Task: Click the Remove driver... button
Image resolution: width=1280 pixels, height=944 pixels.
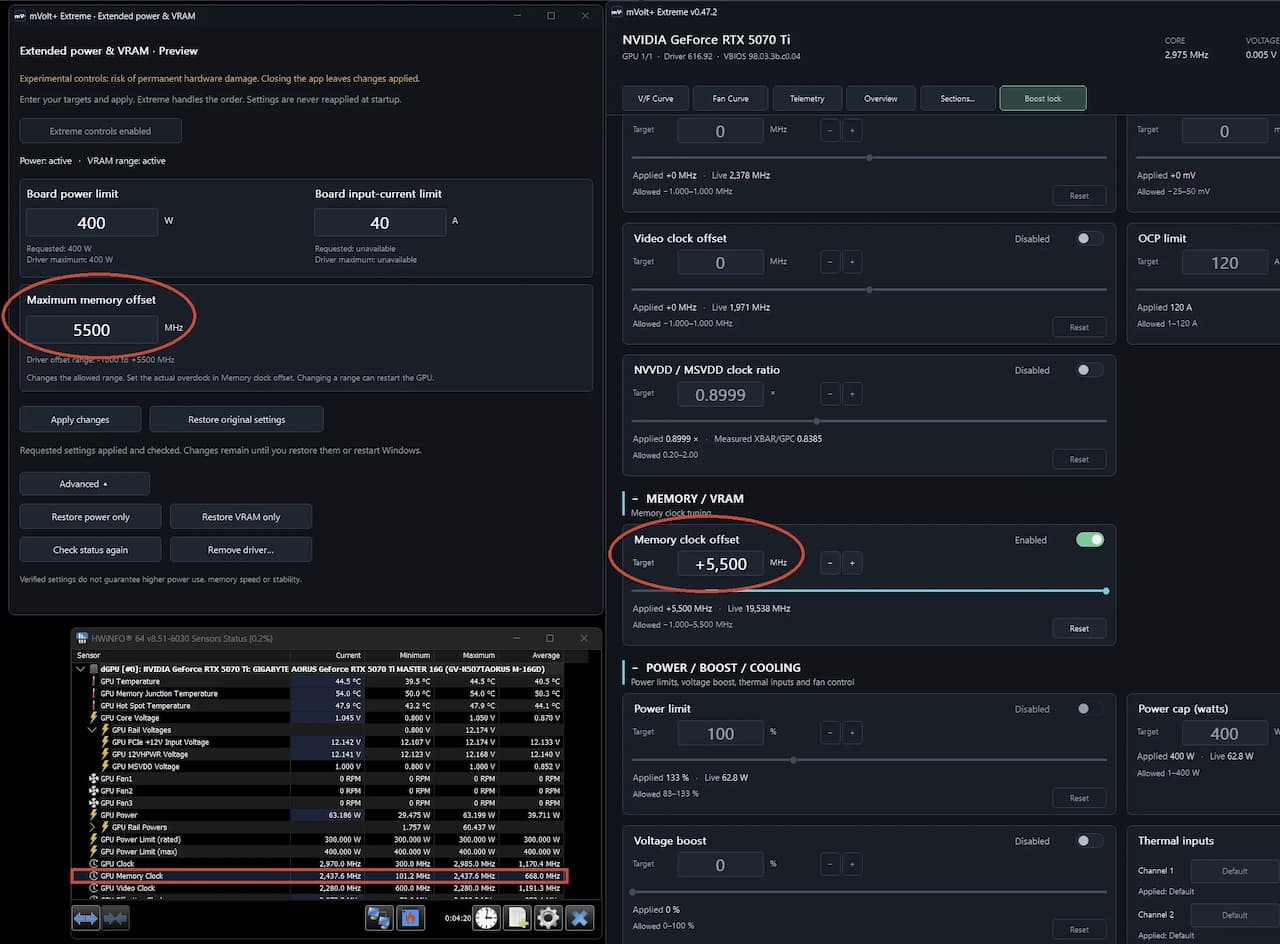Action: (x=241, y=550)
